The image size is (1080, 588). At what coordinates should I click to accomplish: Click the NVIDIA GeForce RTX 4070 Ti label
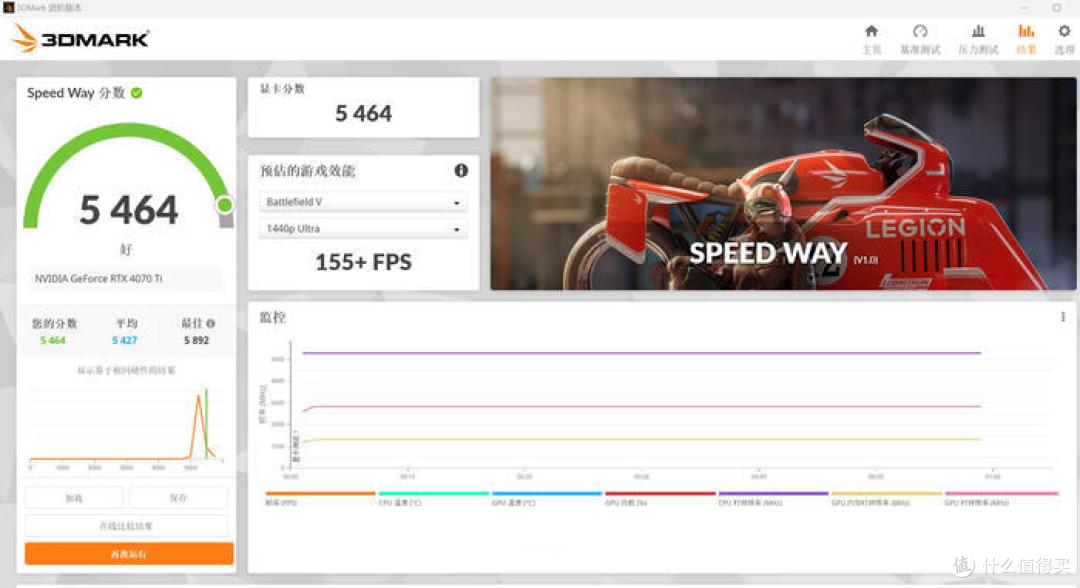(98, 279)
